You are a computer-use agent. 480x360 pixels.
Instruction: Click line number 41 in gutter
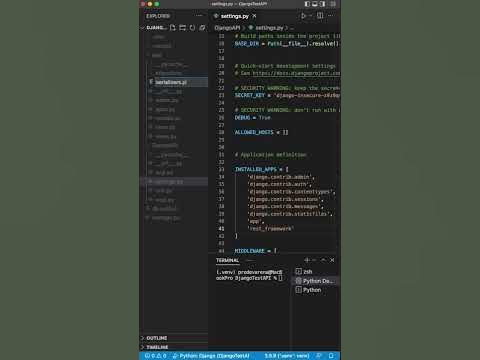(x=221, y=229)
